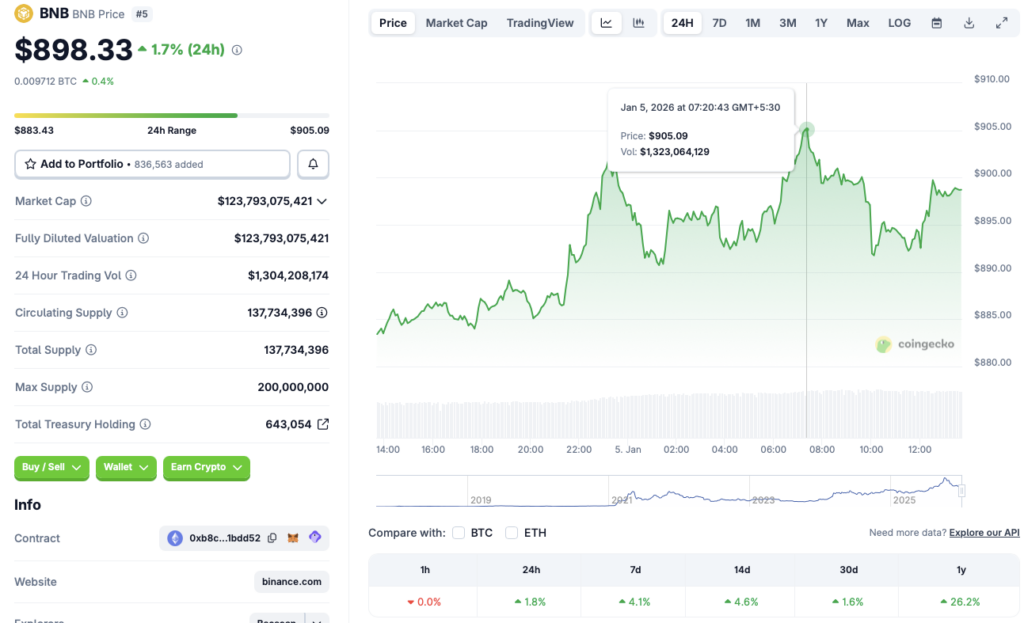Switch to the candlestick chart icon

[x=640, y=22]
